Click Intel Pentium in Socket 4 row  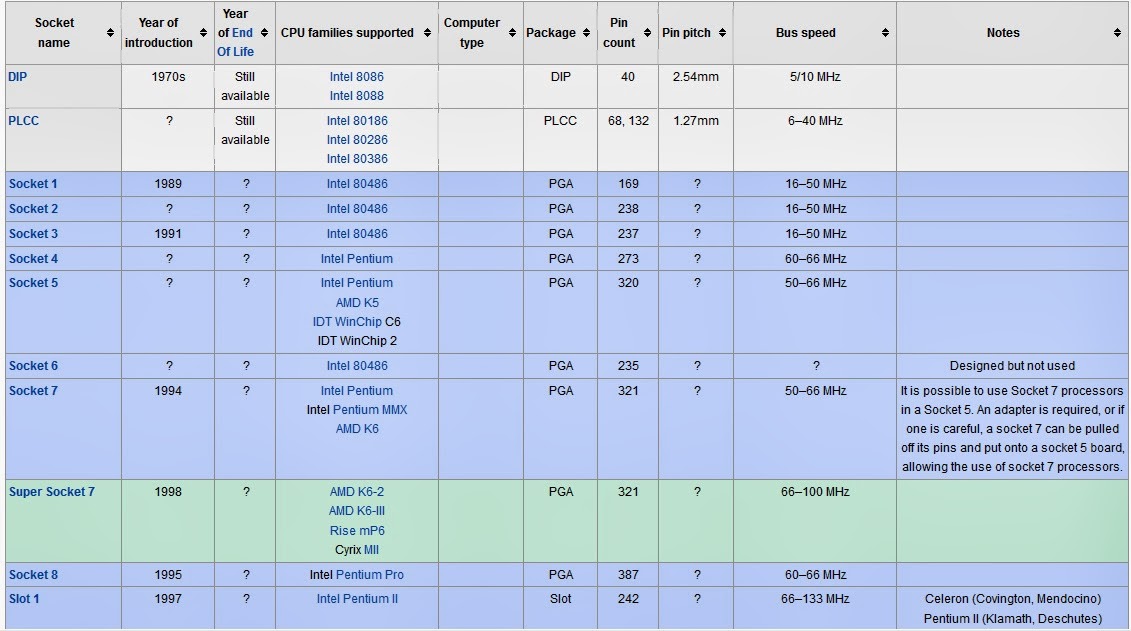point(357,258)
